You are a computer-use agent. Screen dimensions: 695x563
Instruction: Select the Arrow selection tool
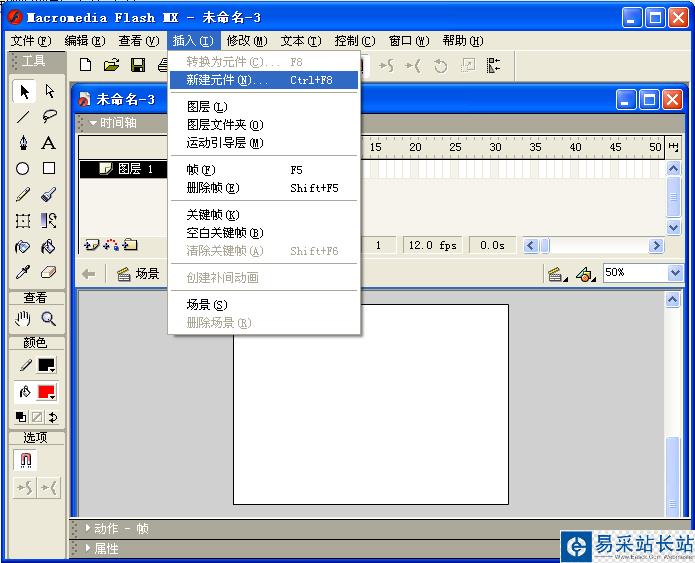pyautogui.click(x=23, y=91)
